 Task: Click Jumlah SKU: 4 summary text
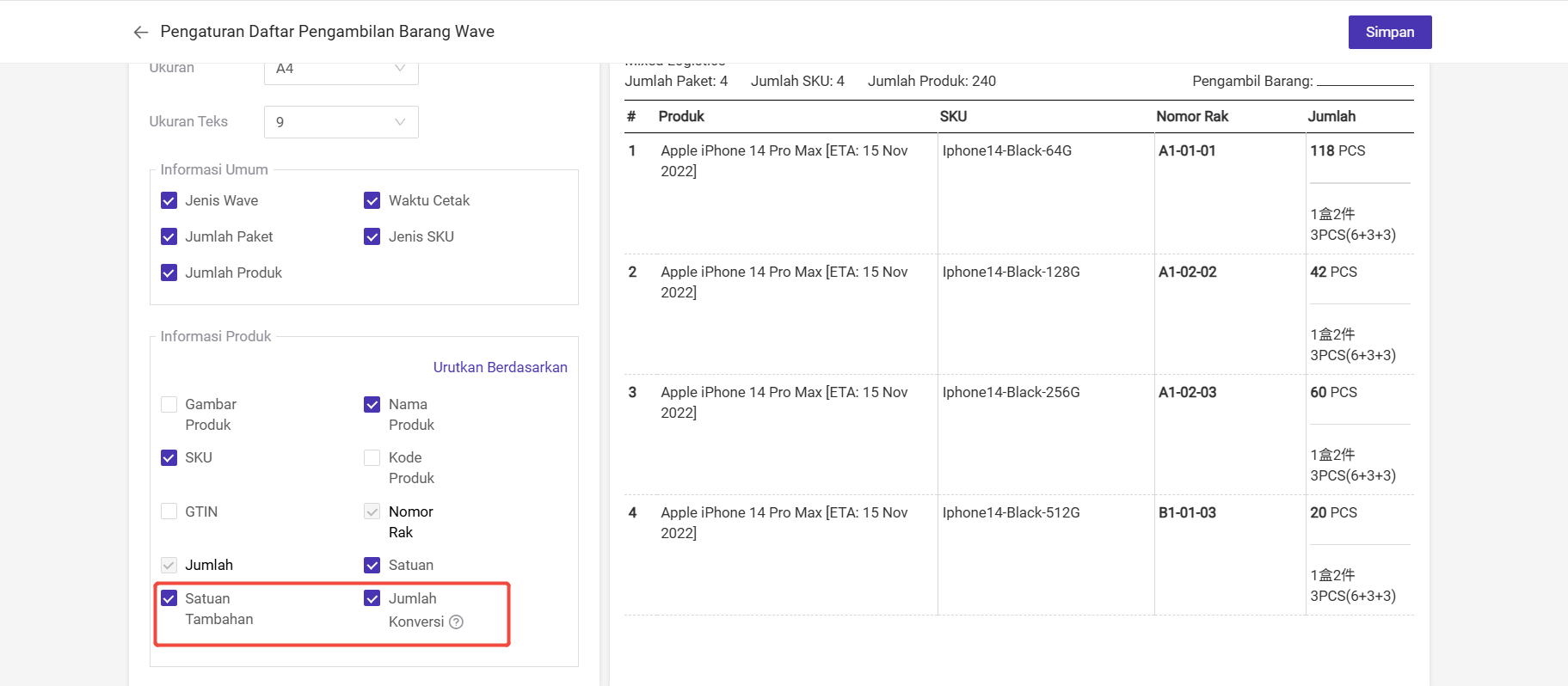tap(797, 81)
